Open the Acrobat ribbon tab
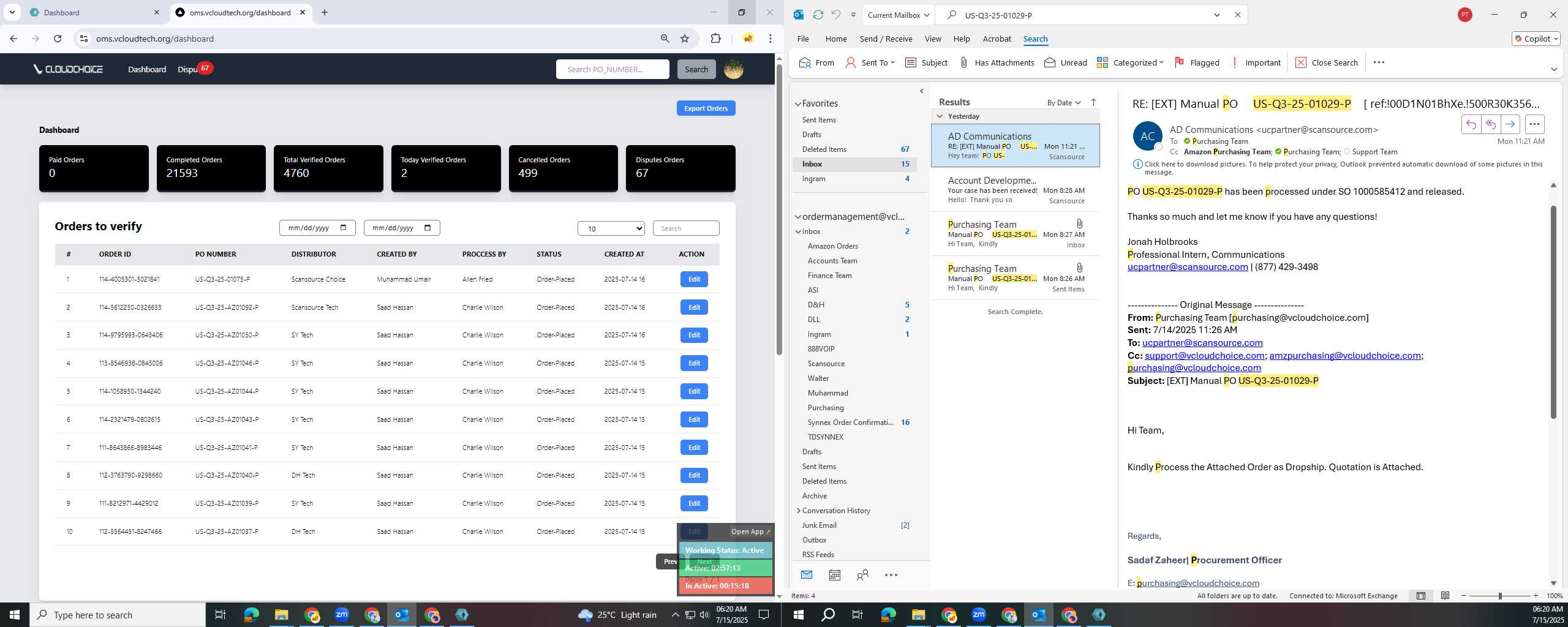This screenshot has width=1568, height=627. point(997,39)
